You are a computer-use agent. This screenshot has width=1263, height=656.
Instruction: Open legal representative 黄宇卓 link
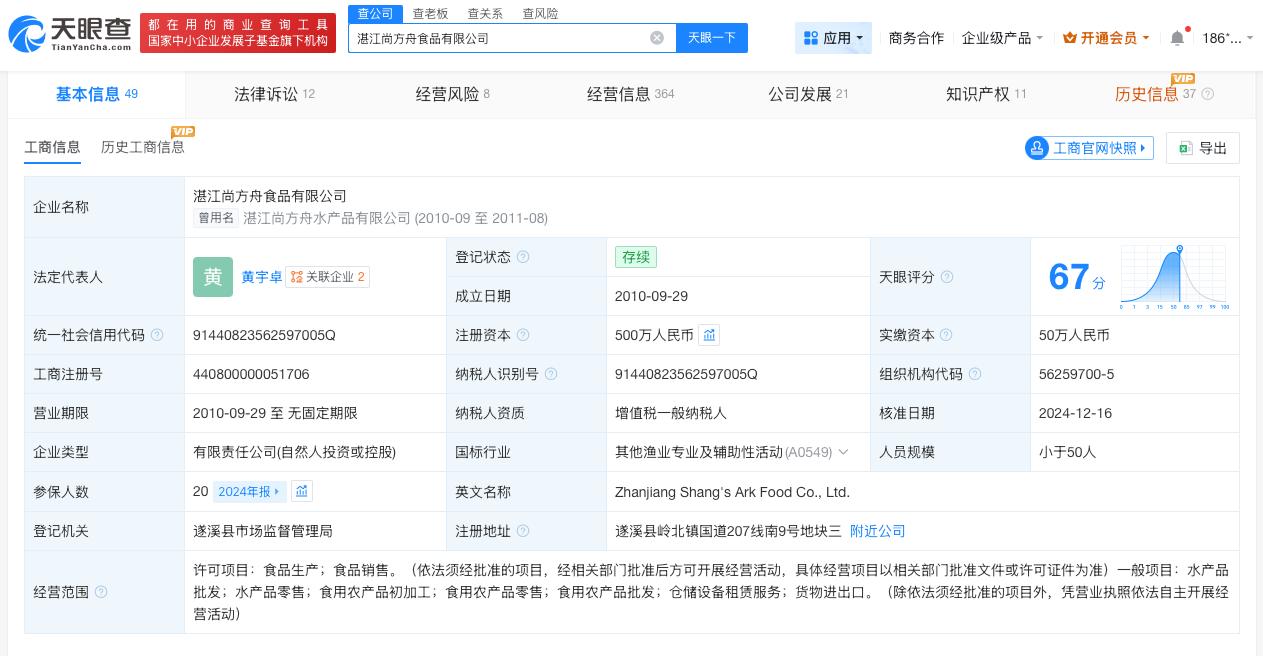click(261, 277)
